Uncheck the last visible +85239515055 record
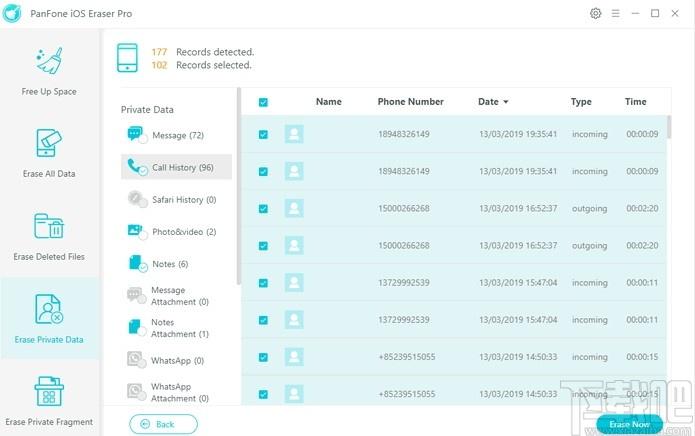This screenshot has height=436, width=695. click(263, 394)
